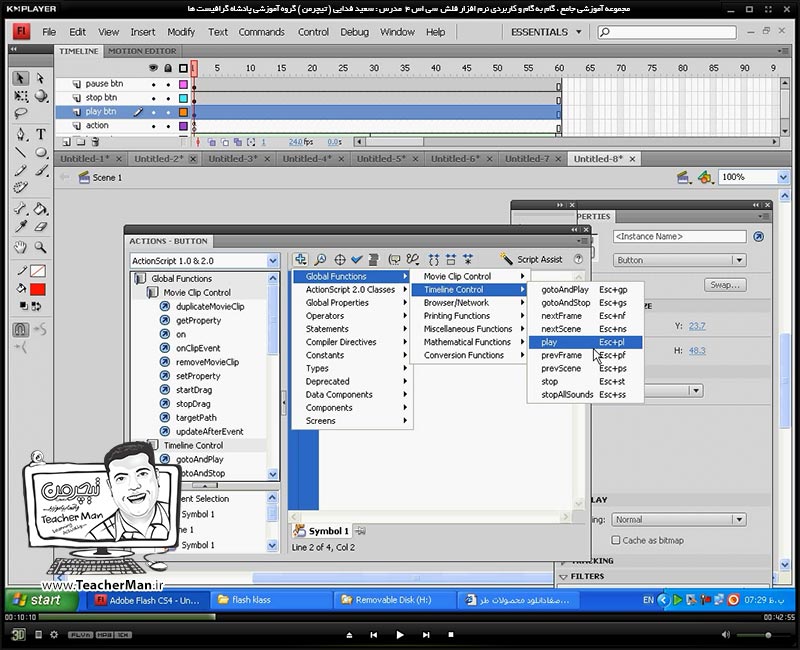Click Edit Scene clapper icon
This screenshot has height=650, width=800.
pyautogui.click(x=683, y=178)
